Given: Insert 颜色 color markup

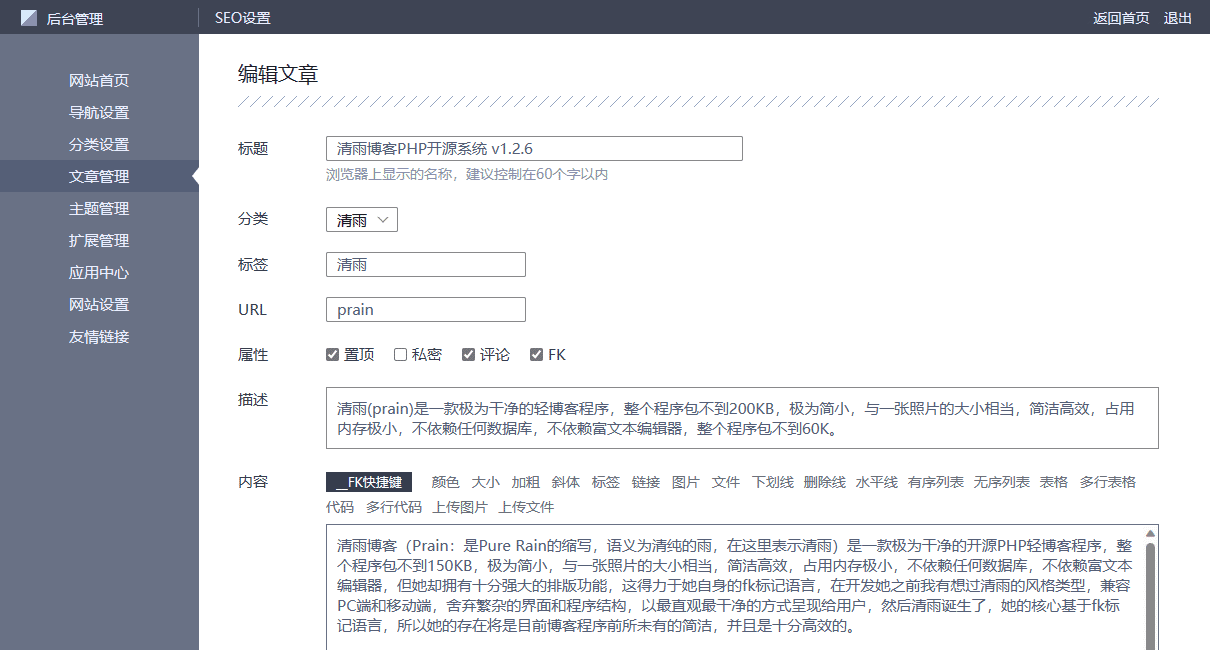Looking at the screenshot, I should tap(446, 482).
